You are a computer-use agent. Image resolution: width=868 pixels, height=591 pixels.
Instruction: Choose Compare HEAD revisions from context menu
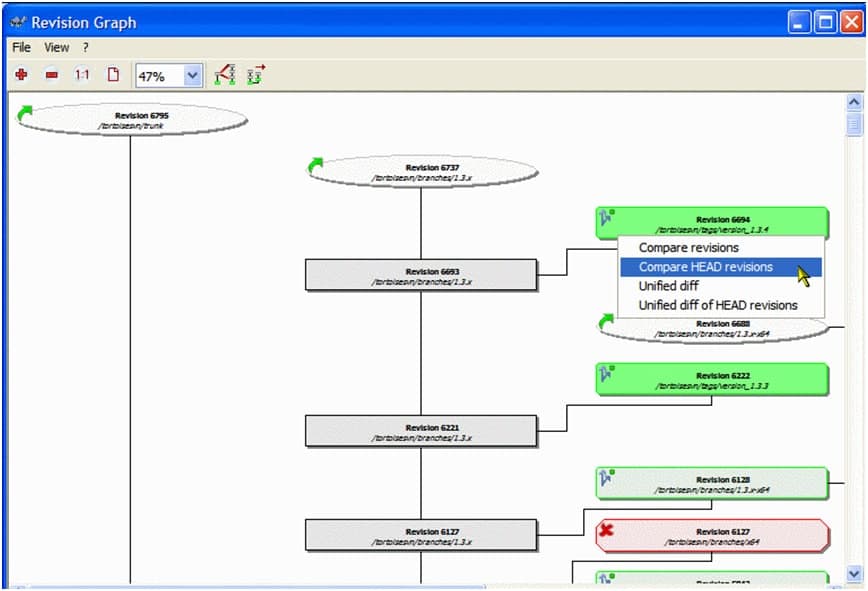pos(706,267)
